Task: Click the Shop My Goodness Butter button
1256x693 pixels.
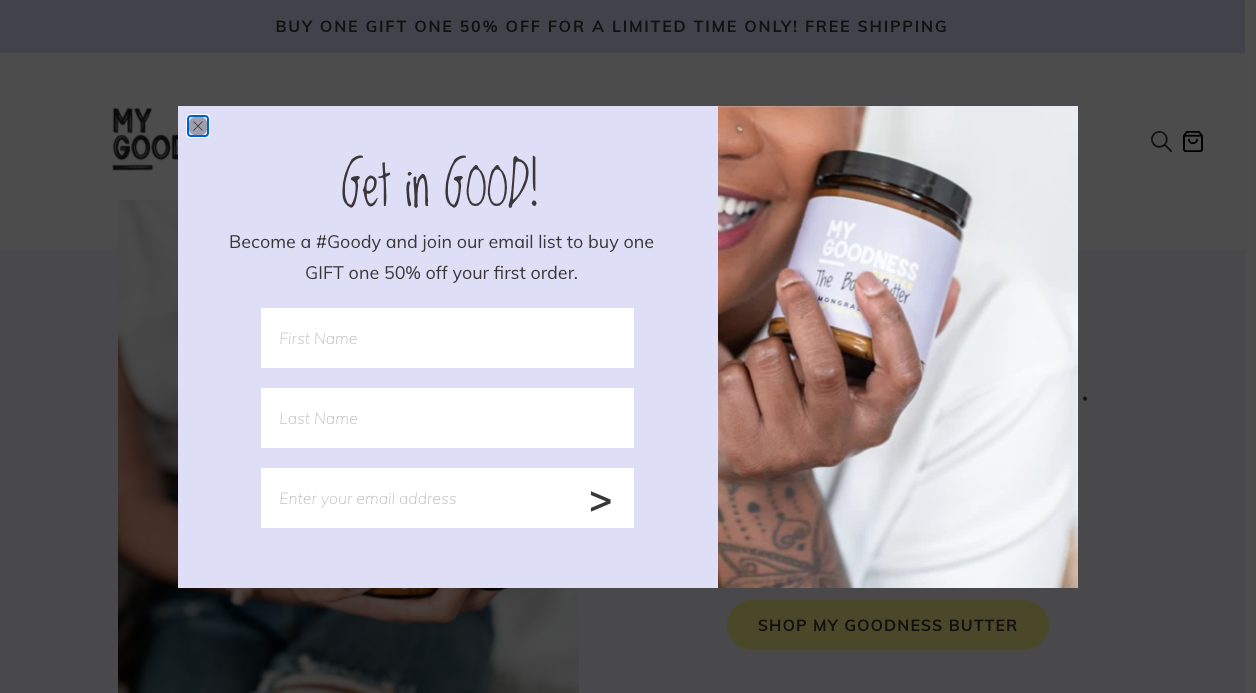Action: (888, 625)
